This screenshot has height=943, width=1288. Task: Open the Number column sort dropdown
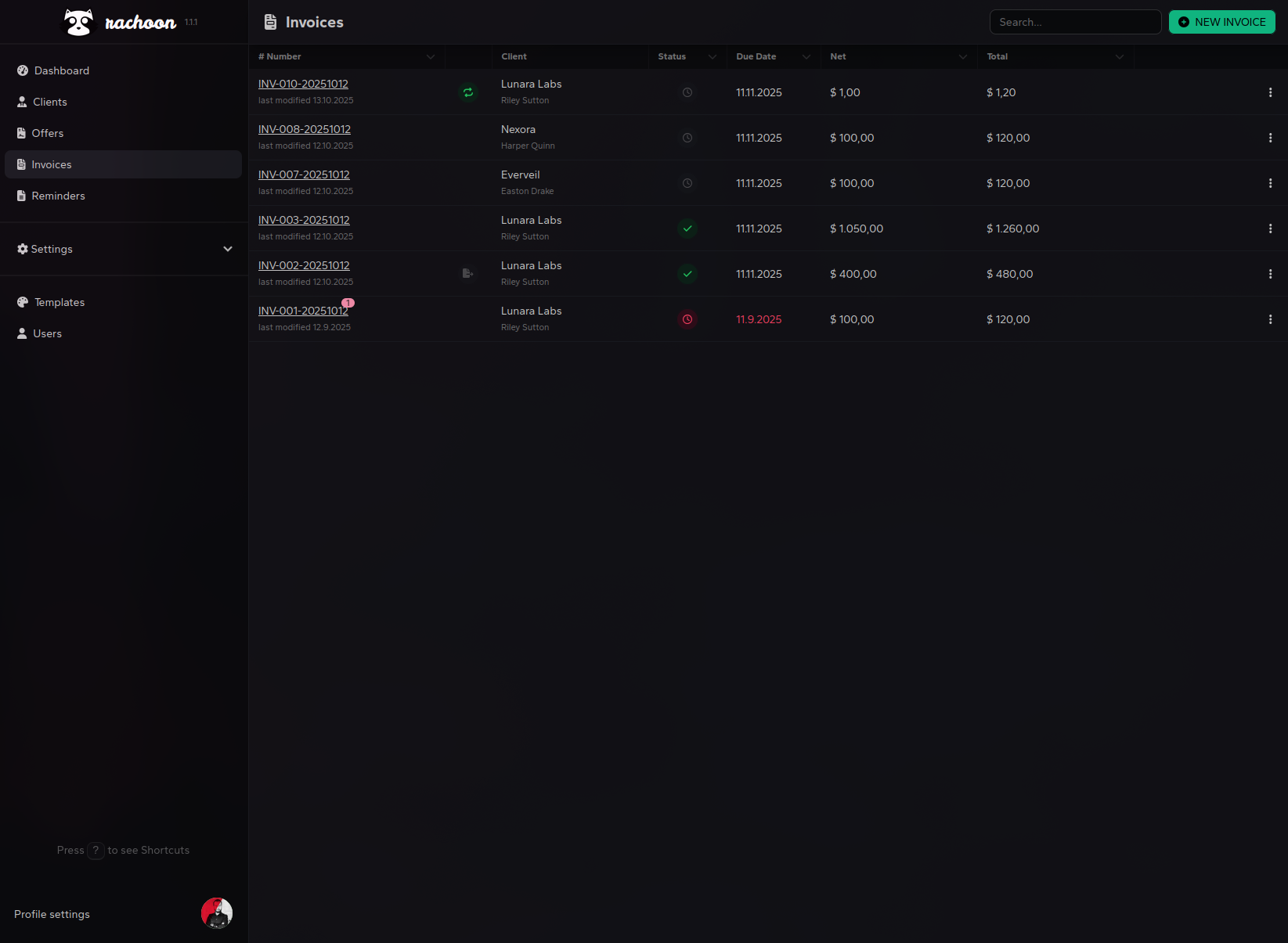430,57
